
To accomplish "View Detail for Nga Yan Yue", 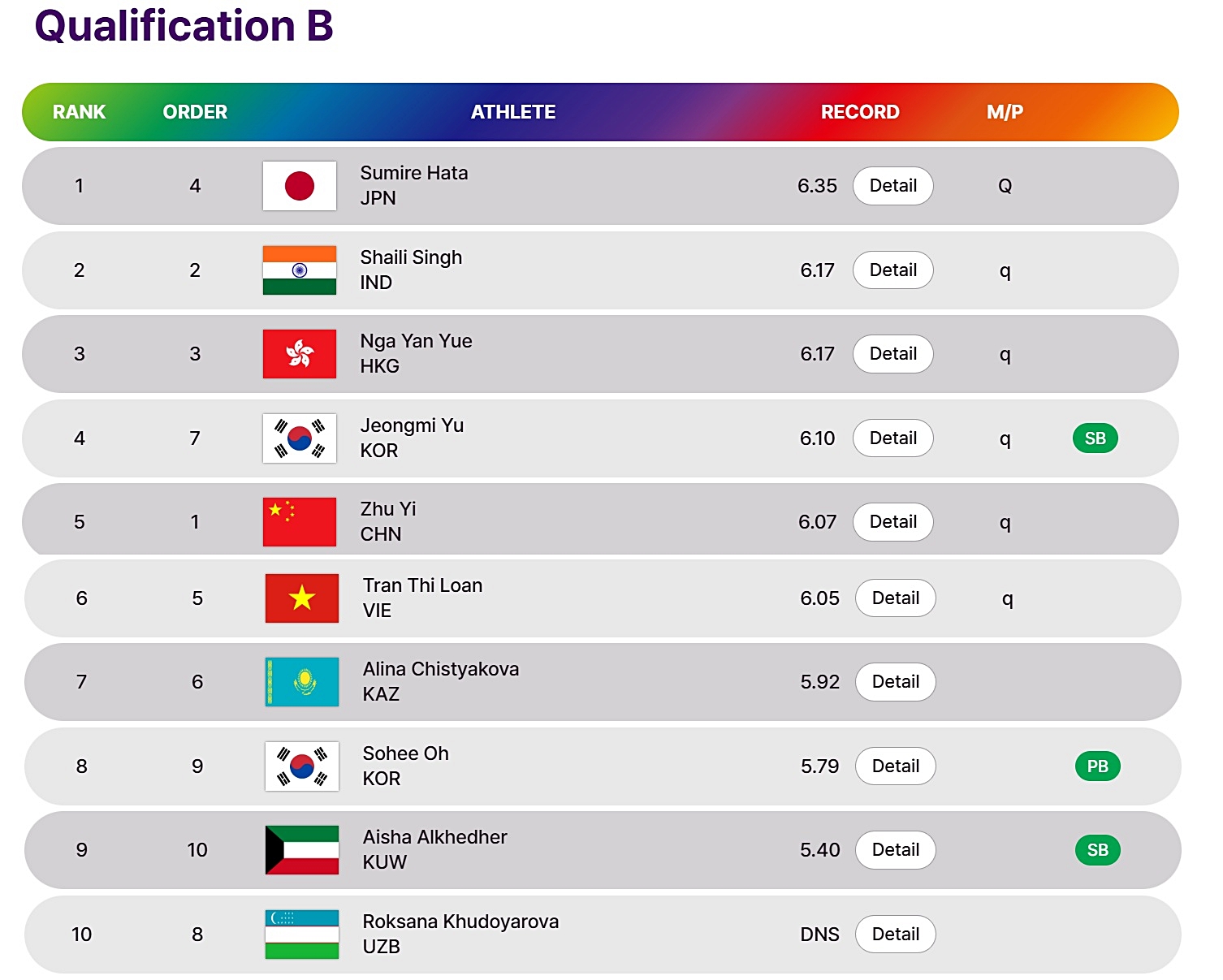I will (x=893, y=354).
